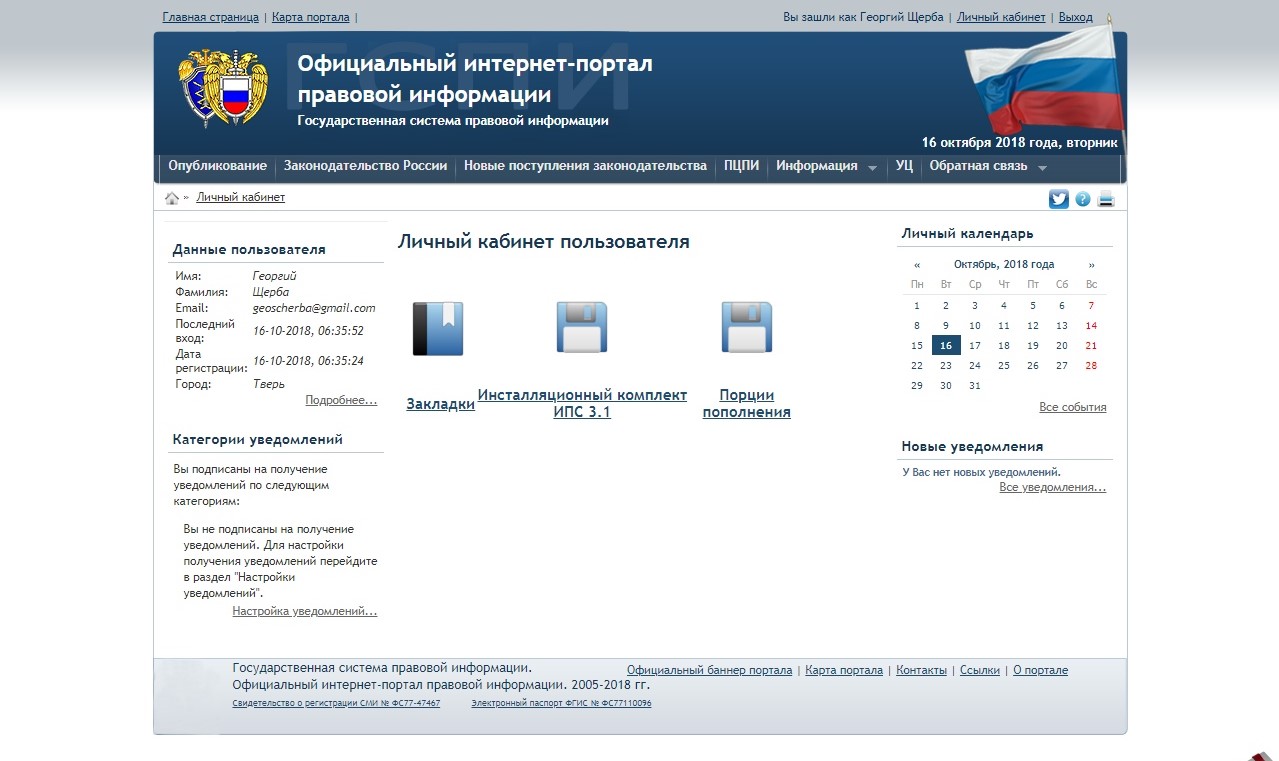Click the home icon in breadcrumb
1279x761 pixels.
point(171,198)
